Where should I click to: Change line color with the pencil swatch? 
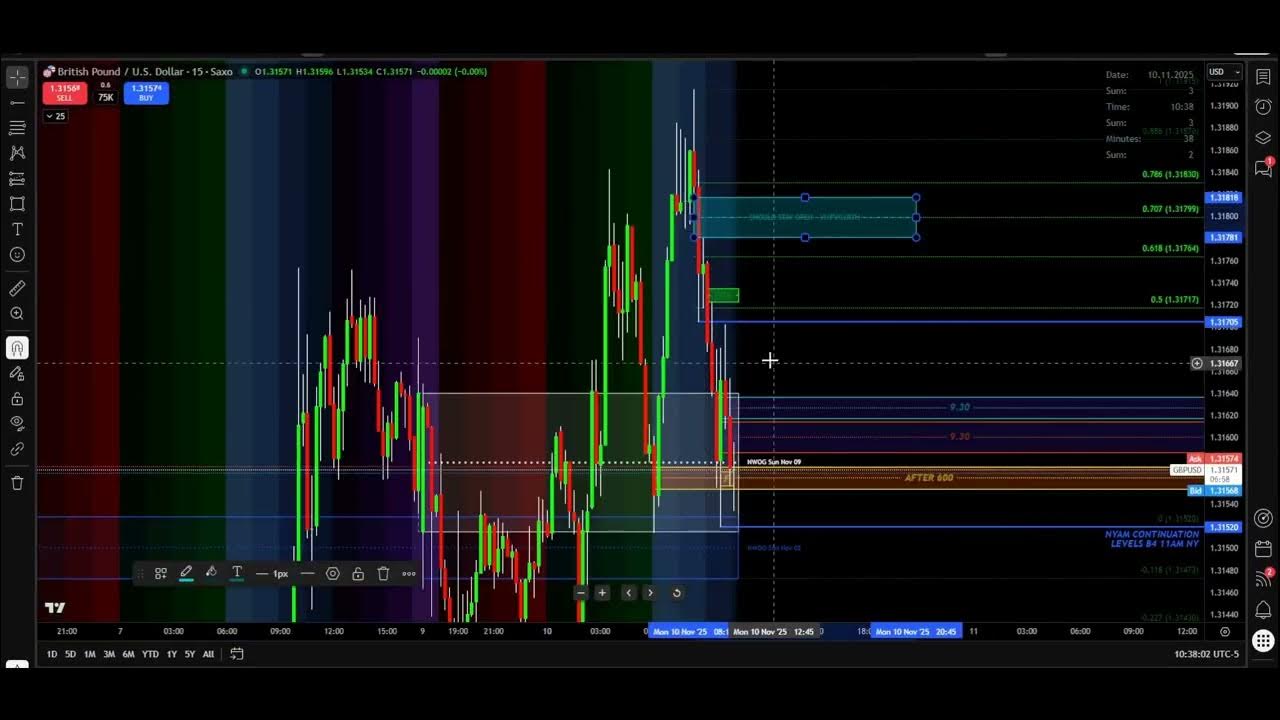point(186,574)
